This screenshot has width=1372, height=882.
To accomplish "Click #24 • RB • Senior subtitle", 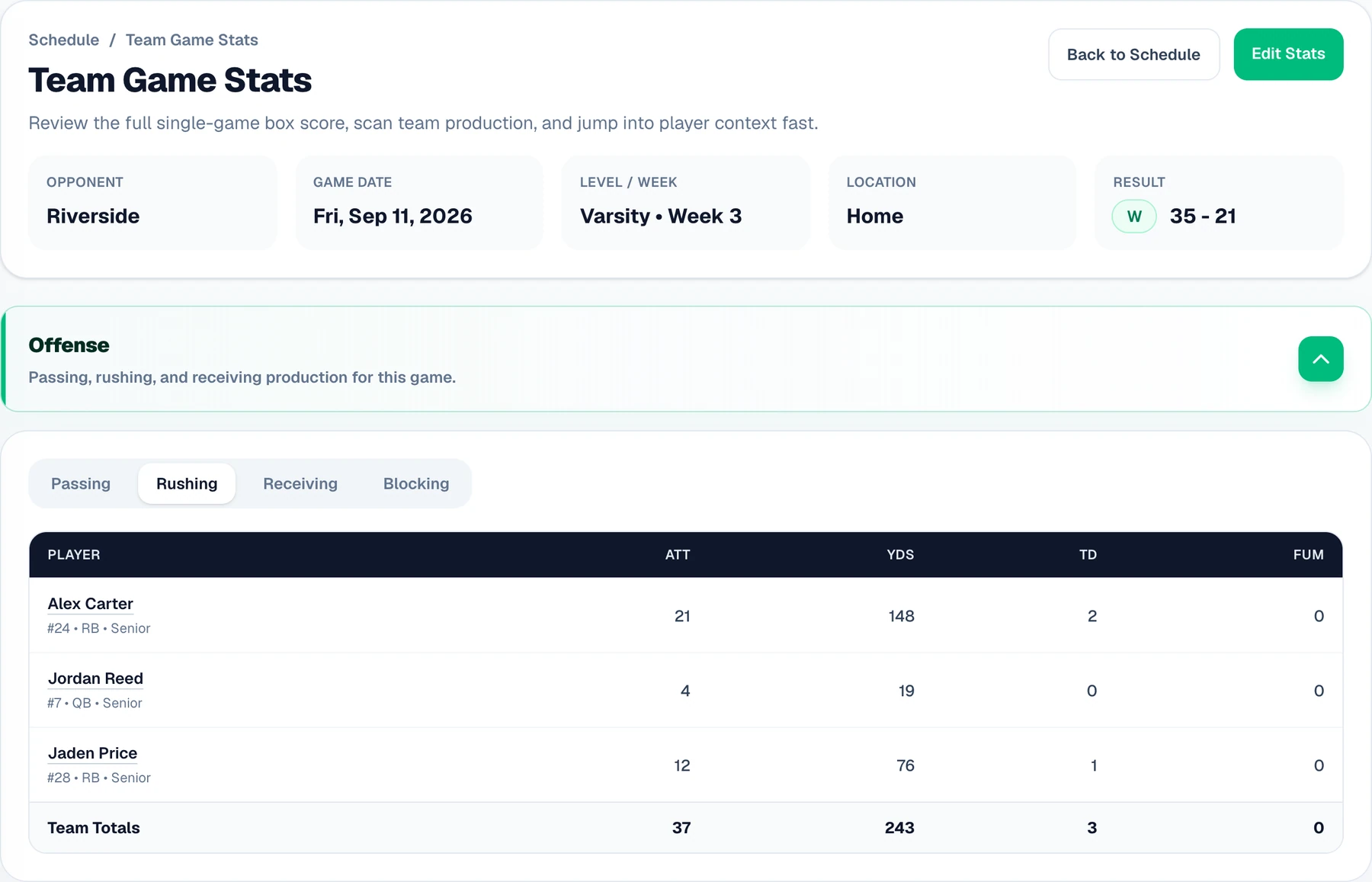I will (x=98, y=628).
